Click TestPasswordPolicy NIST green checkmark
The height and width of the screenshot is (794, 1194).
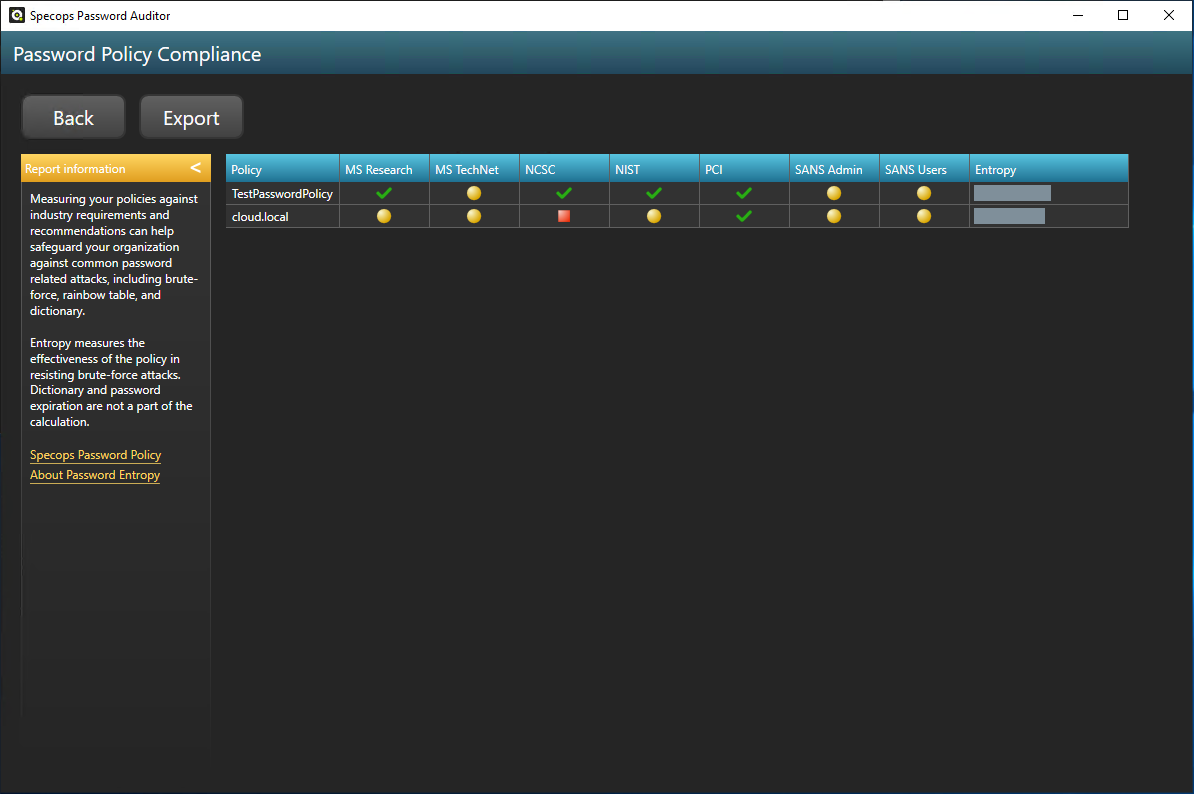[653, 193]
